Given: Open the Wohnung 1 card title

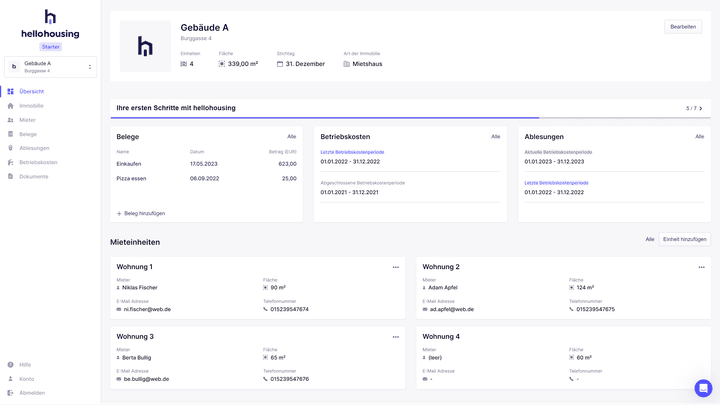Looking at the screenshot, I should [x=135, y=267].
